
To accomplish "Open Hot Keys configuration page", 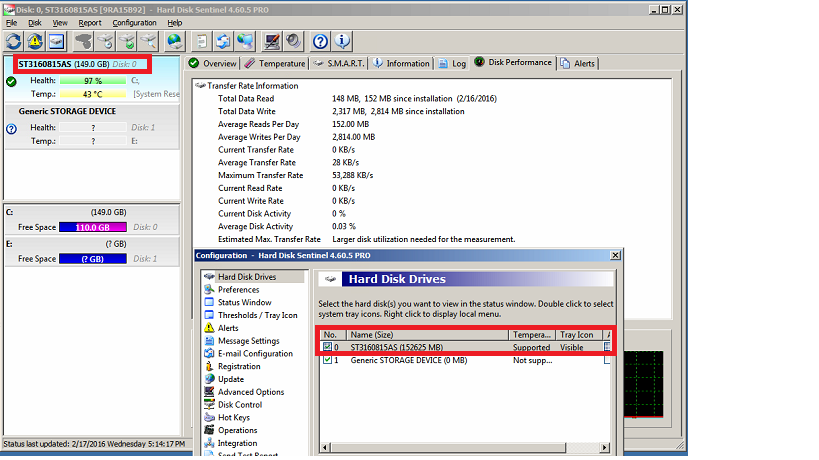I will click(x=233, y=417).
